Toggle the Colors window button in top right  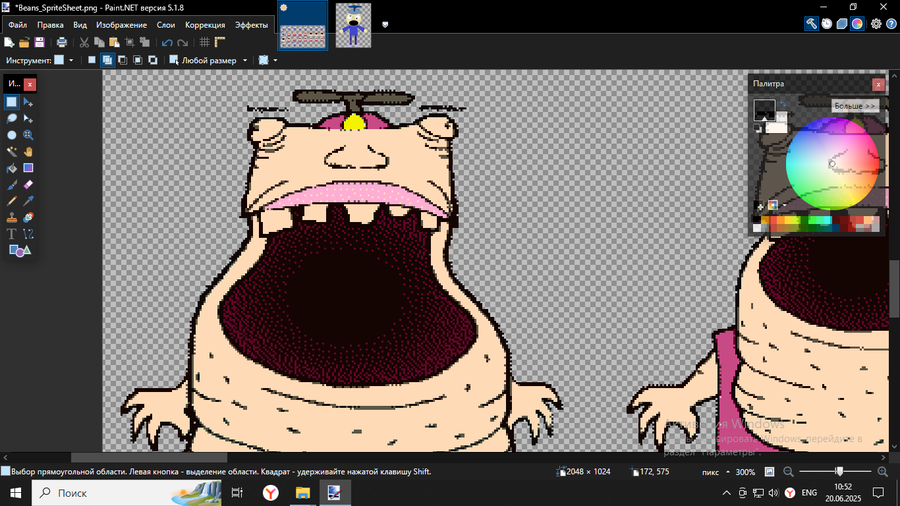[857, 24]
